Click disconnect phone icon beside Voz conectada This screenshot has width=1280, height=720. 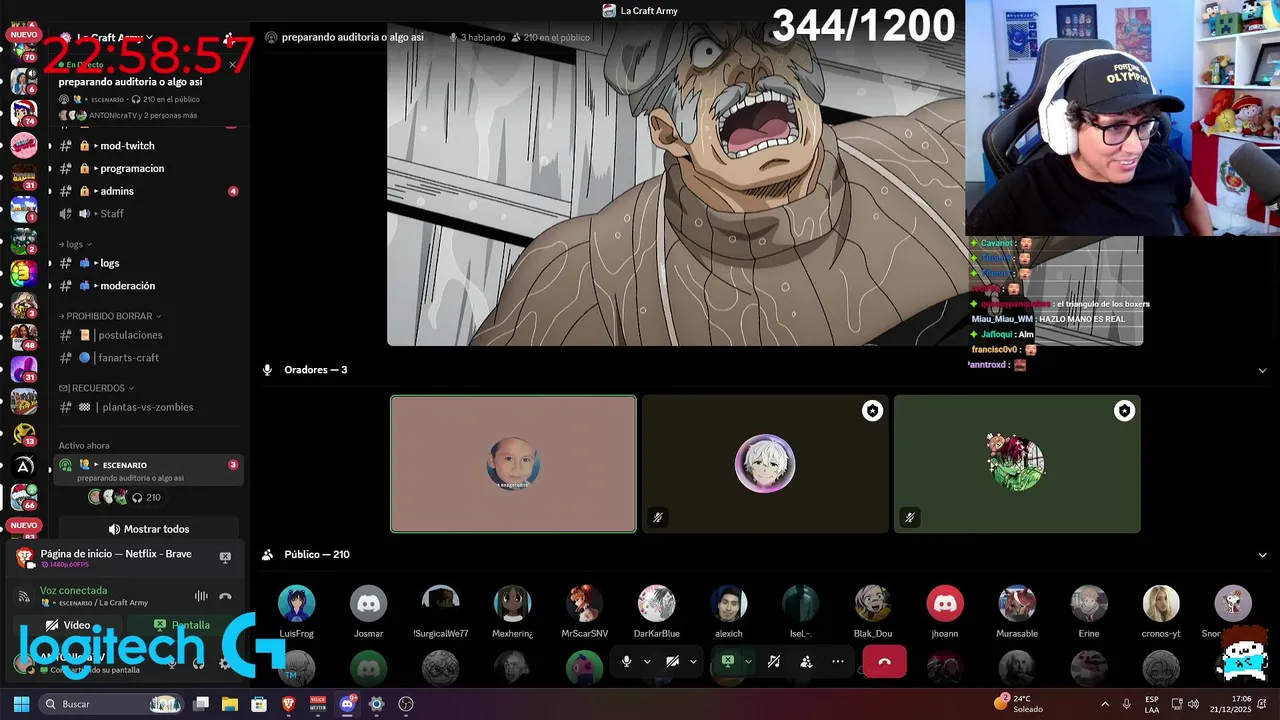point(225,596)
